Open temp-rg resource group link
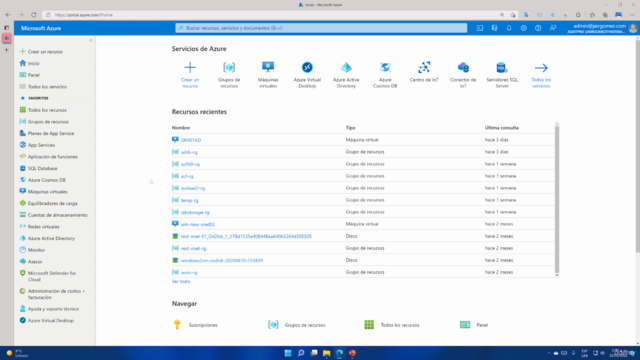 click(189, 200)
